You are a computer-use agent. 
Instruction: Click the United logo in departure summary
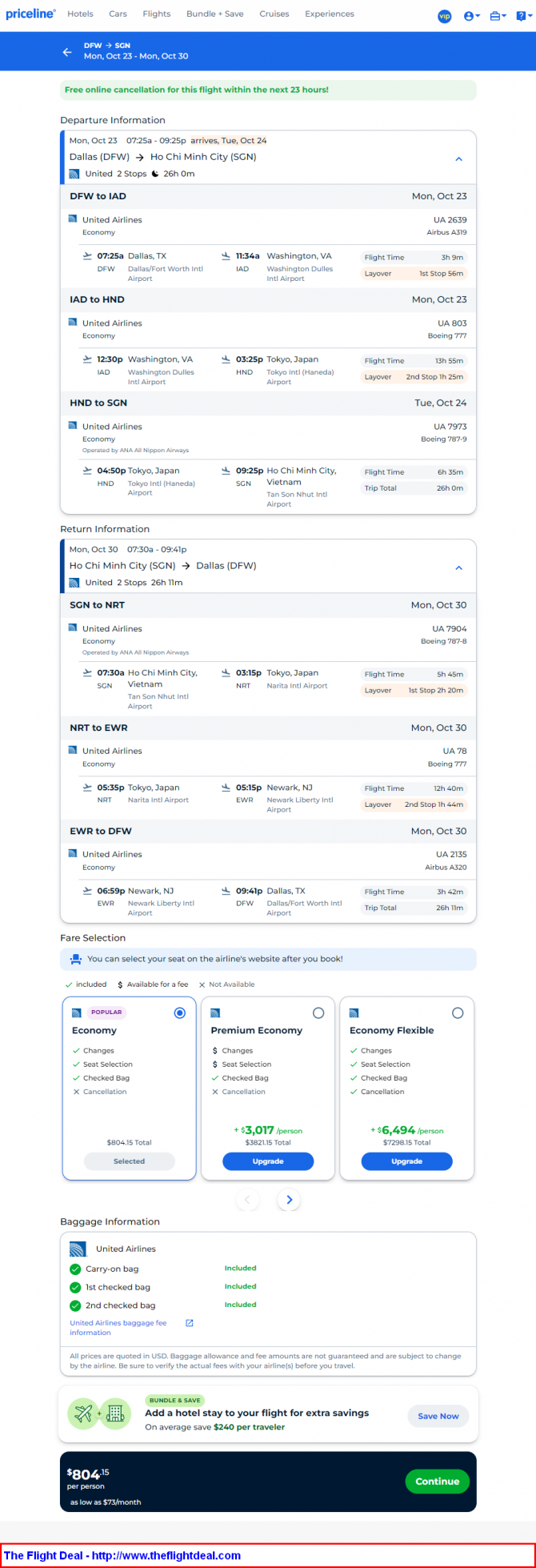(74, 174)
